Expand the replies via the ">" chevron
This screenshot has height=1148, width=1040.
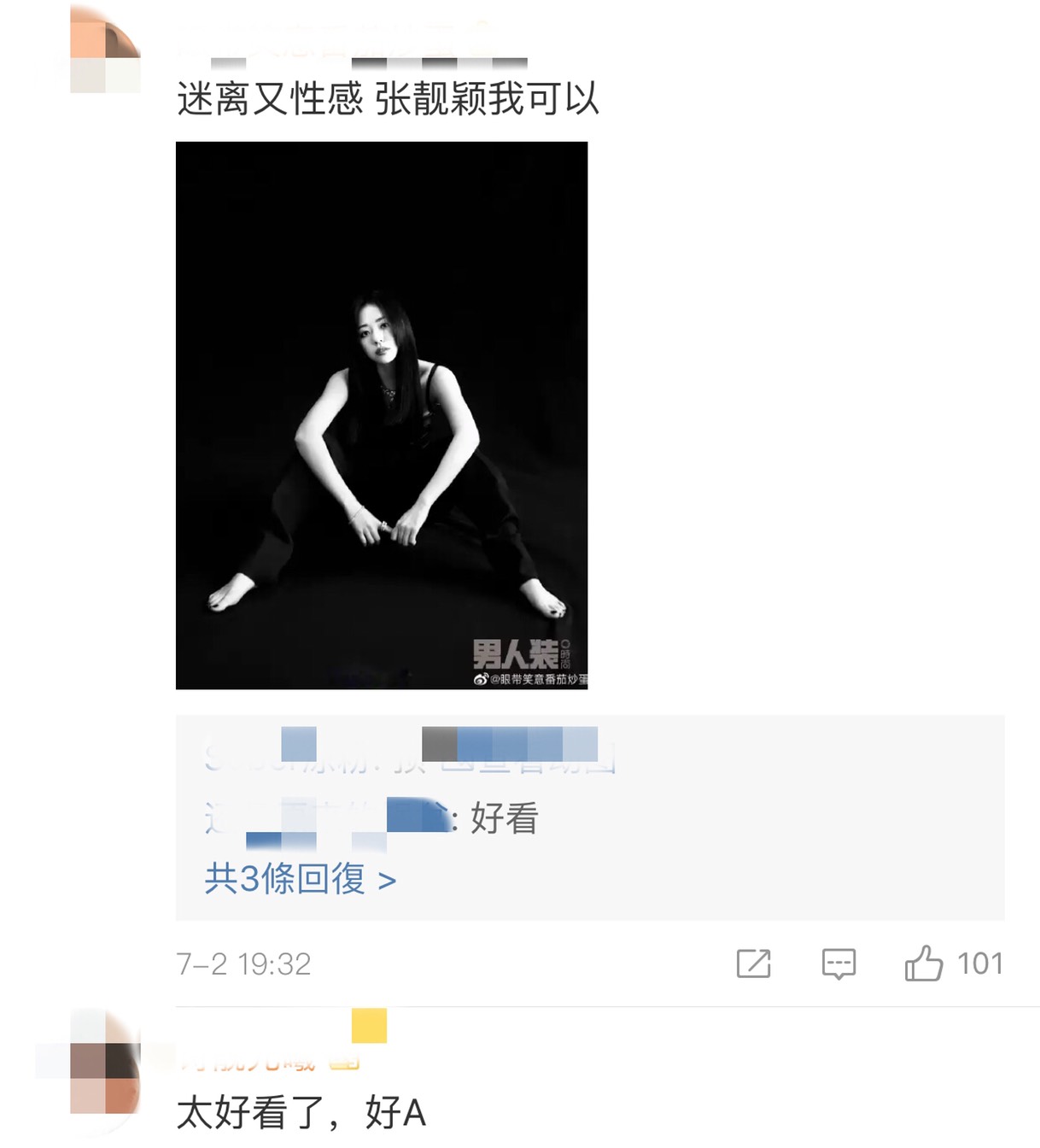click(387, 880)
